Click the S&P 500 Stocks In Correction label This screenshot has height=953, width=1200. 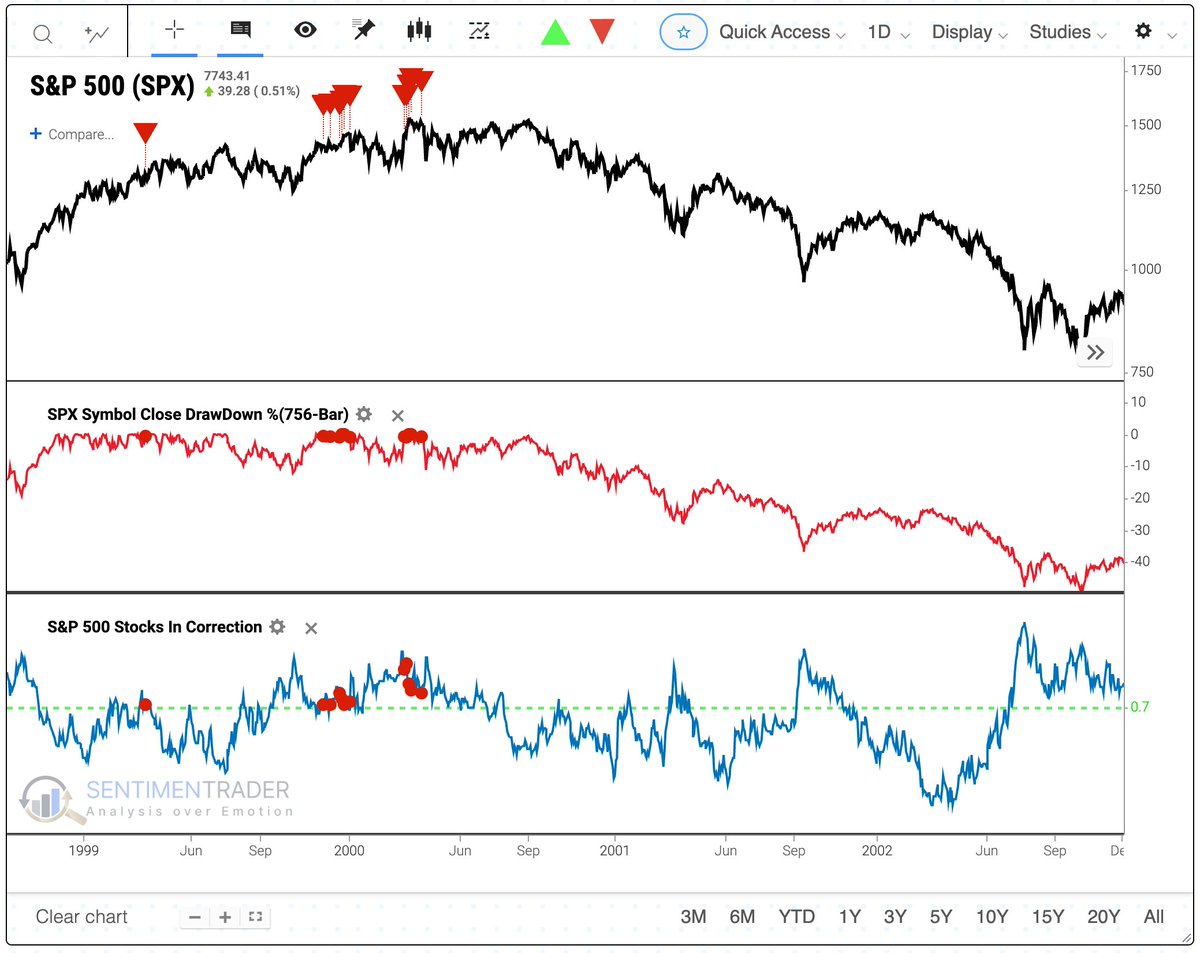coord(155,627)
